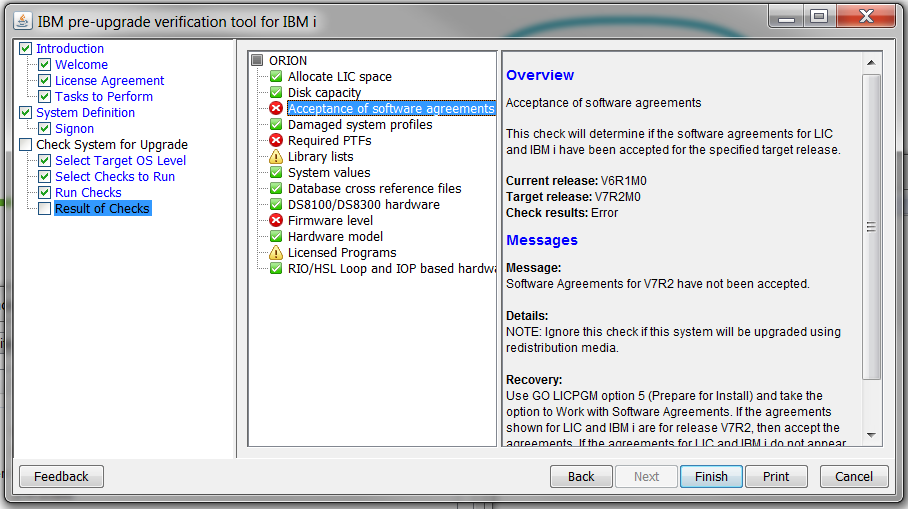Click the Cancel button
Viewport: 908px width, 509px height.
pyautogui.click(x=854, y=477)
